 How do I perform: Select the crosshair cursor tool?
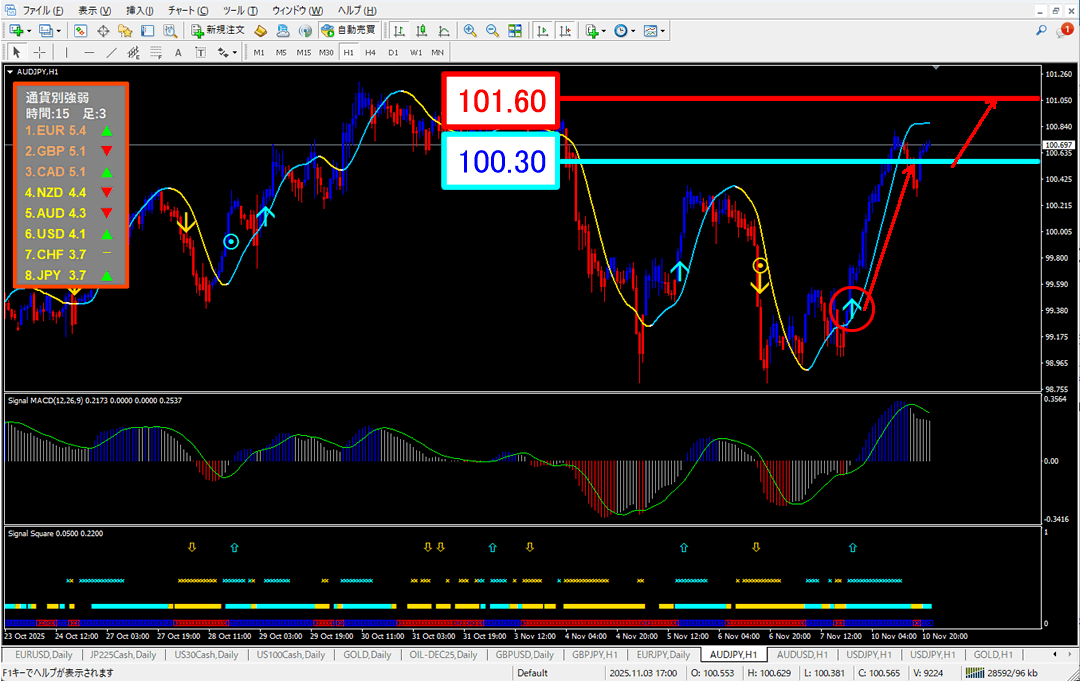point(40,52)
